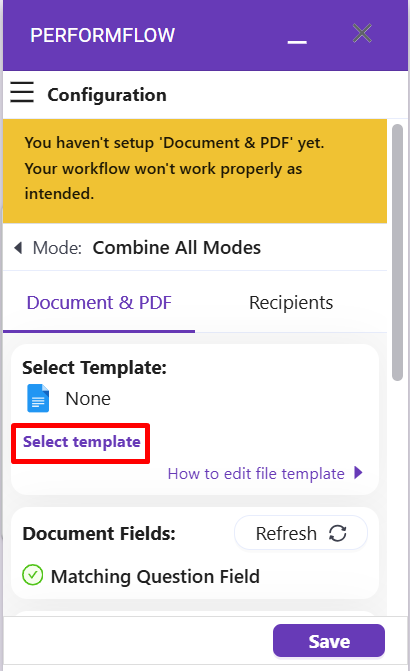410x671 pixels.
Task: Click the Select template link
Action: [81, 442]
